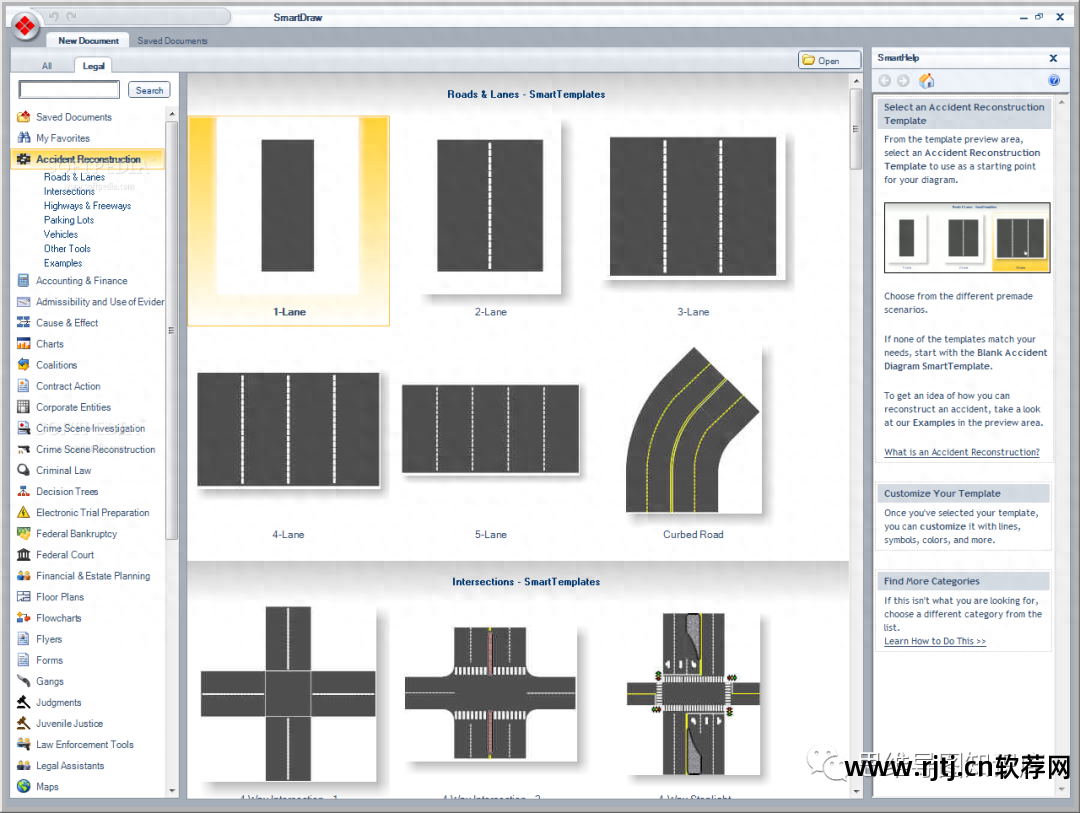Click the template area scroll down arrow

pos(856,792)
